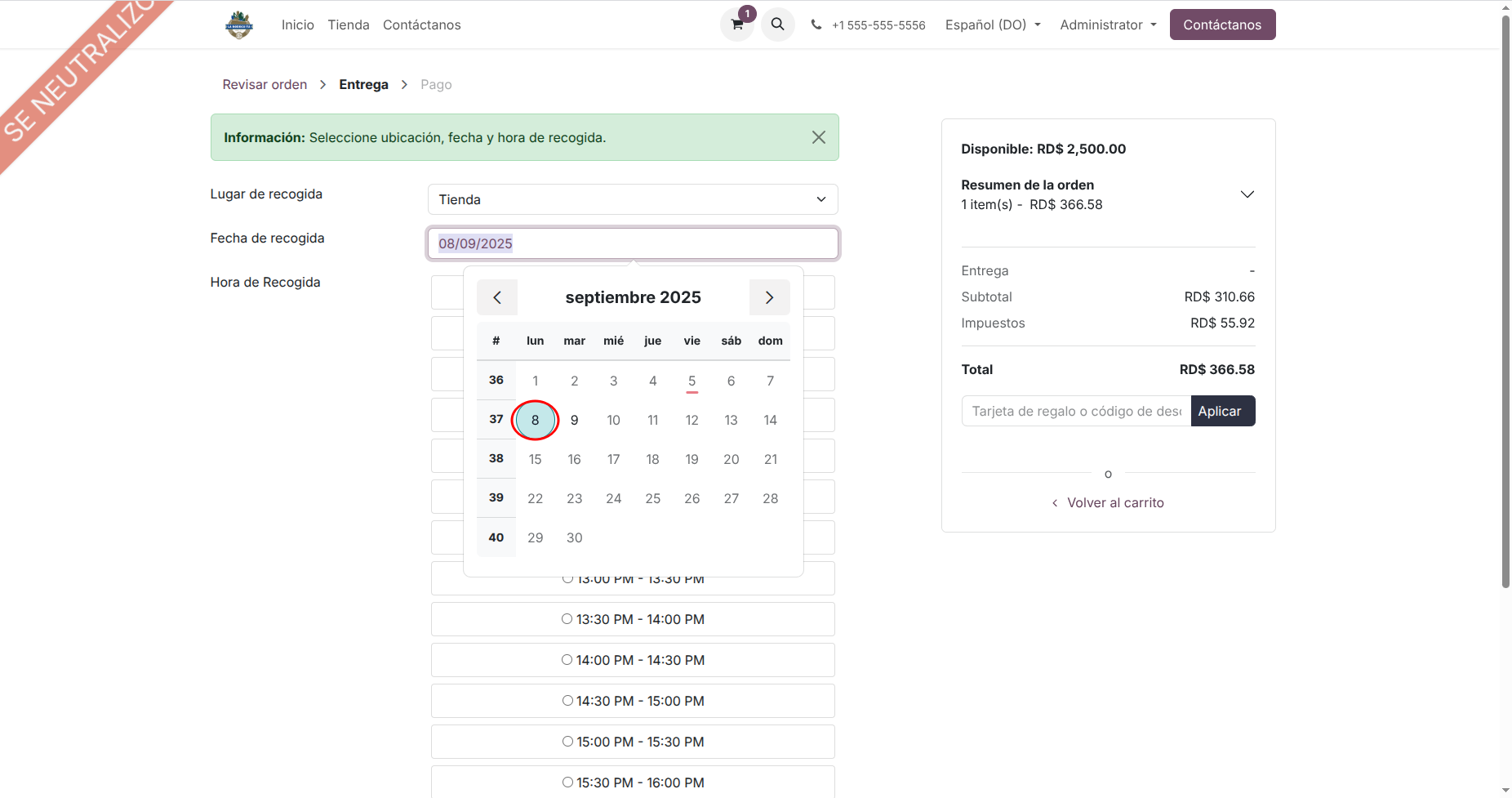The image size is (1512, 798).
Task: Click Volver al carrito link
Action: point(1114,502)
